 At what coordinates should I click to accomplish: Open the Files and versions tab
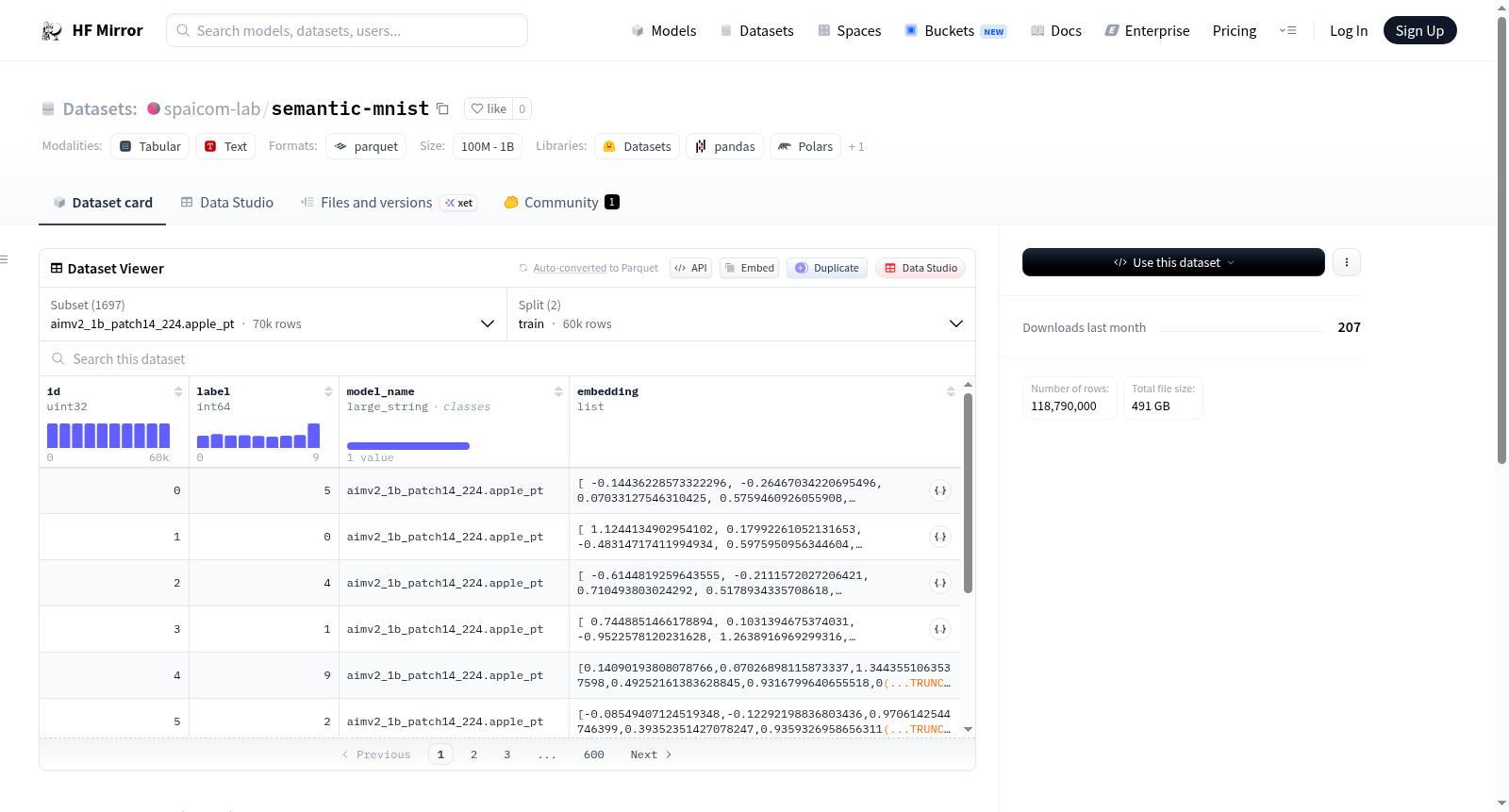(389, 203)
